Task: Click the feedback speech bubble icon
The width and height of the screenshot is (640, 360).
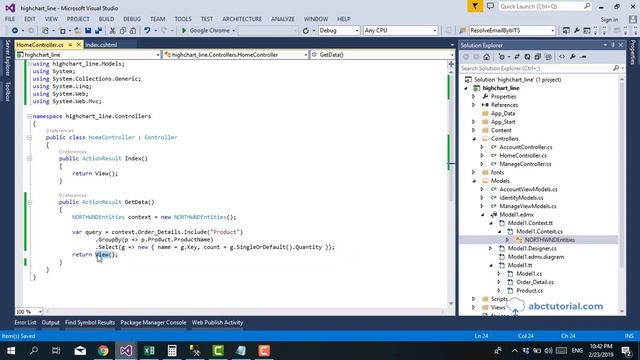Action: click(x=490, y=6)
